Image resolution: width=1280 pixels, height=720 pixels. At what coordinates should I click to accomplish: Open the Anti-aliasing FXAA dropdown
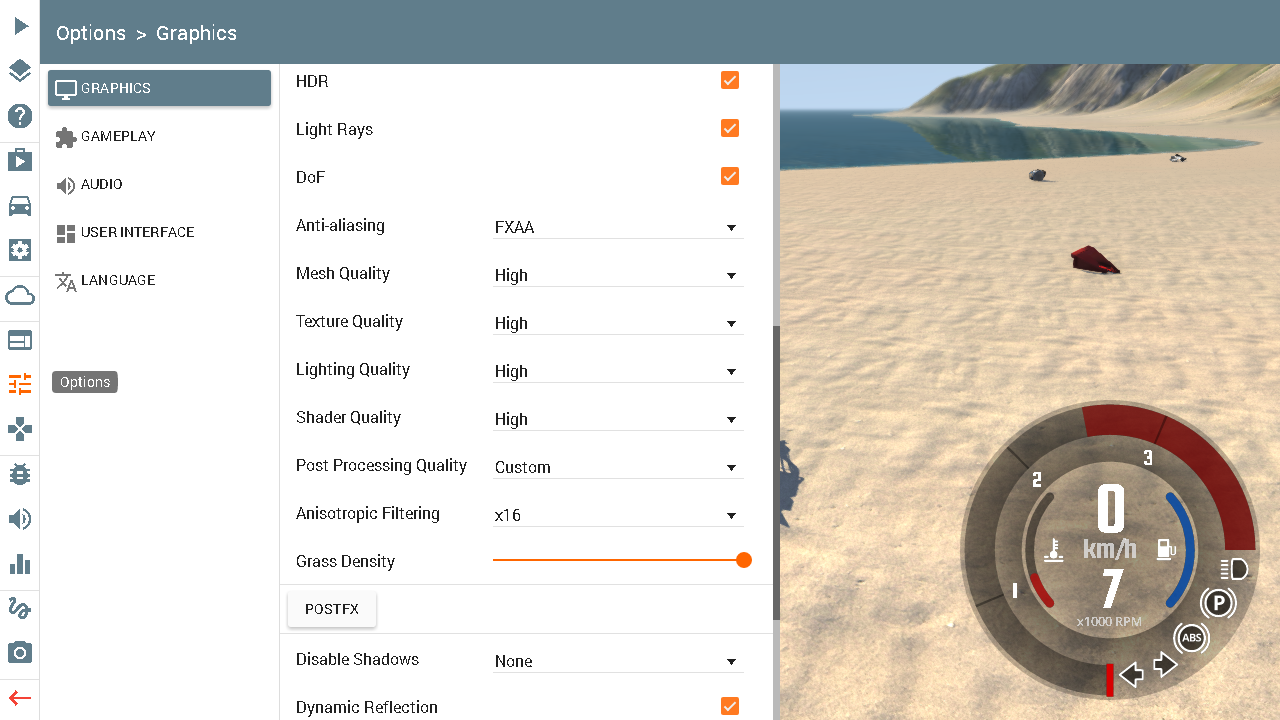[618, 227]
